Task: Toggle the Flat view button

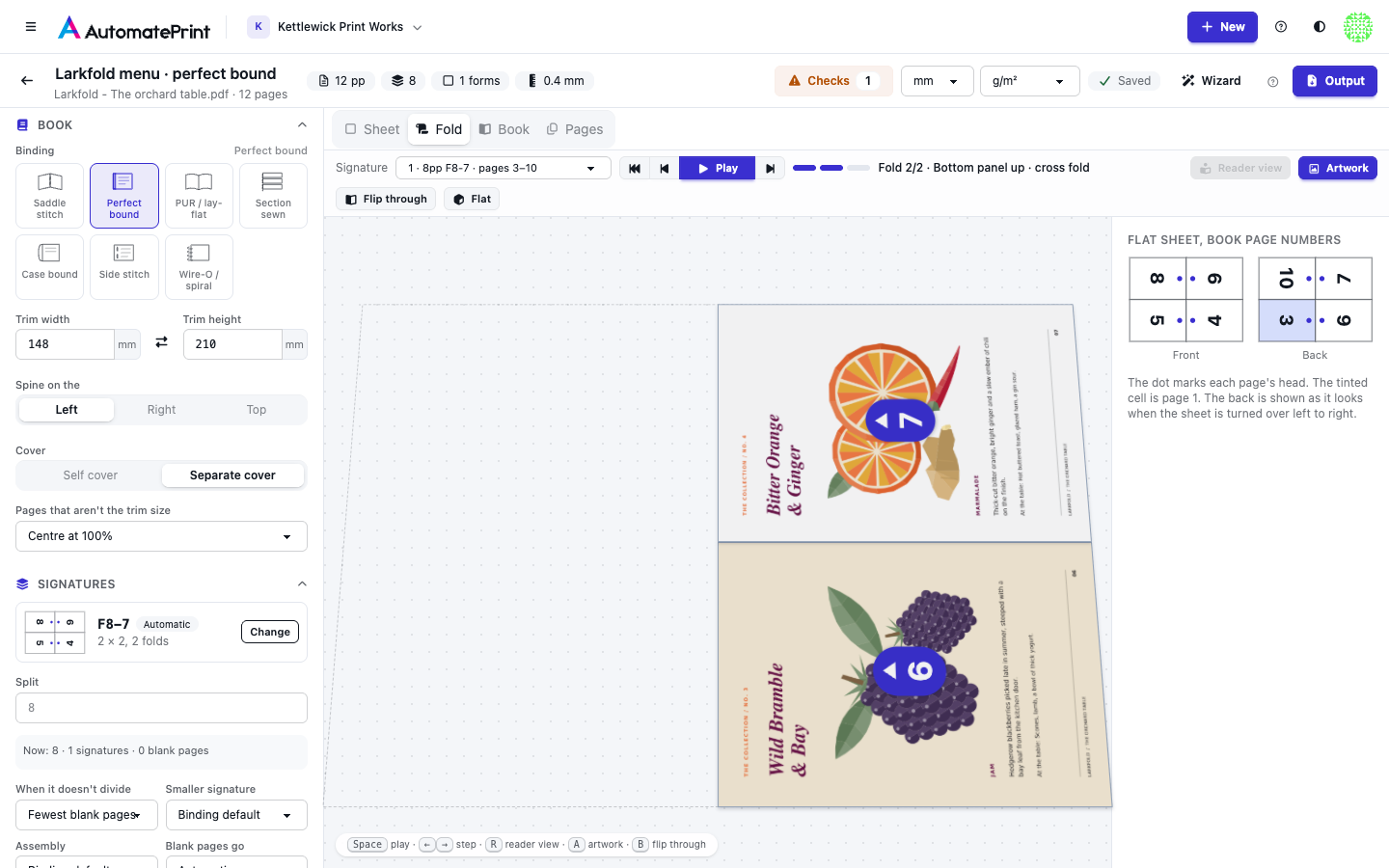Action: 473,200
